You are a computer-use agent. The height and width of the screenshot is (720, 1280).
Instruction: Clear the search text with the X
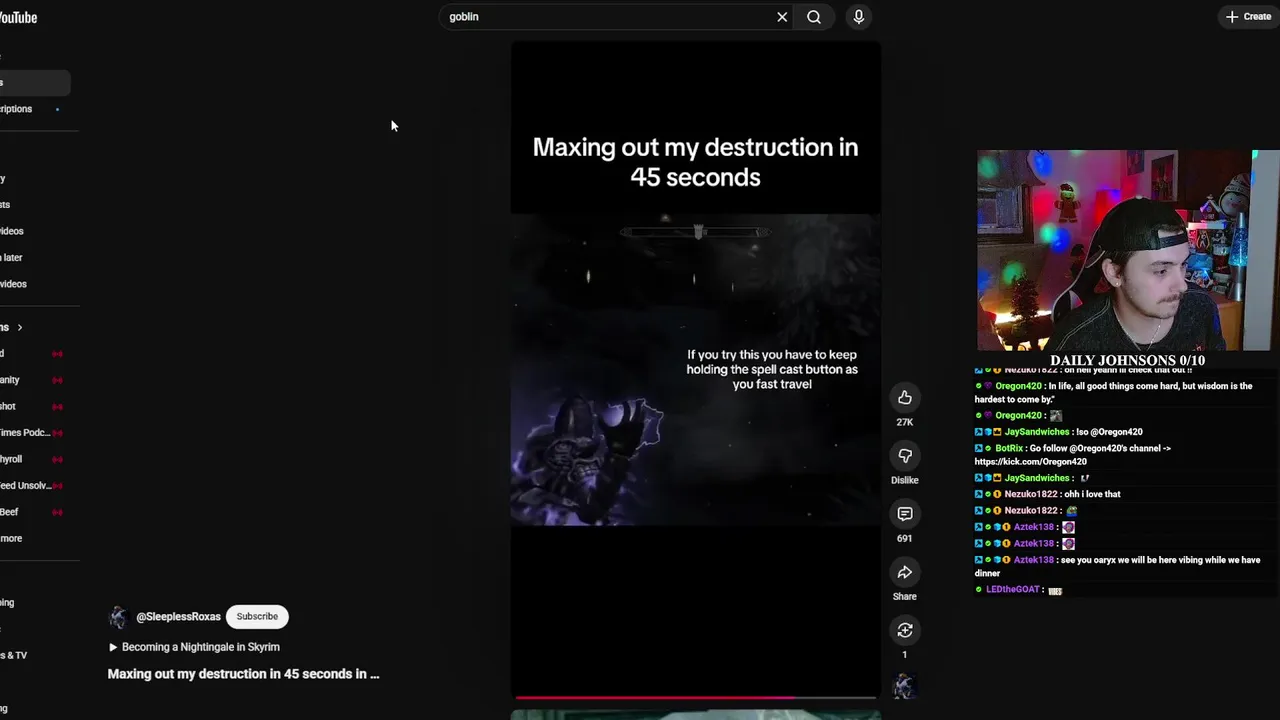point(782,17)
